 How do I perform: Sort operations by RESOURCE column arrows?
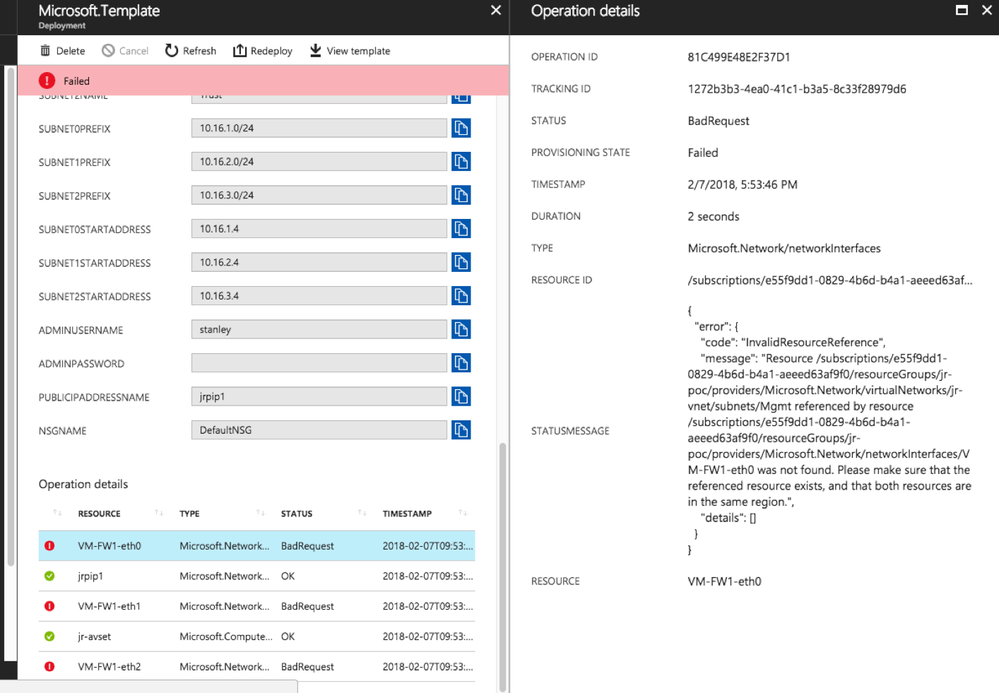point(159,514)
